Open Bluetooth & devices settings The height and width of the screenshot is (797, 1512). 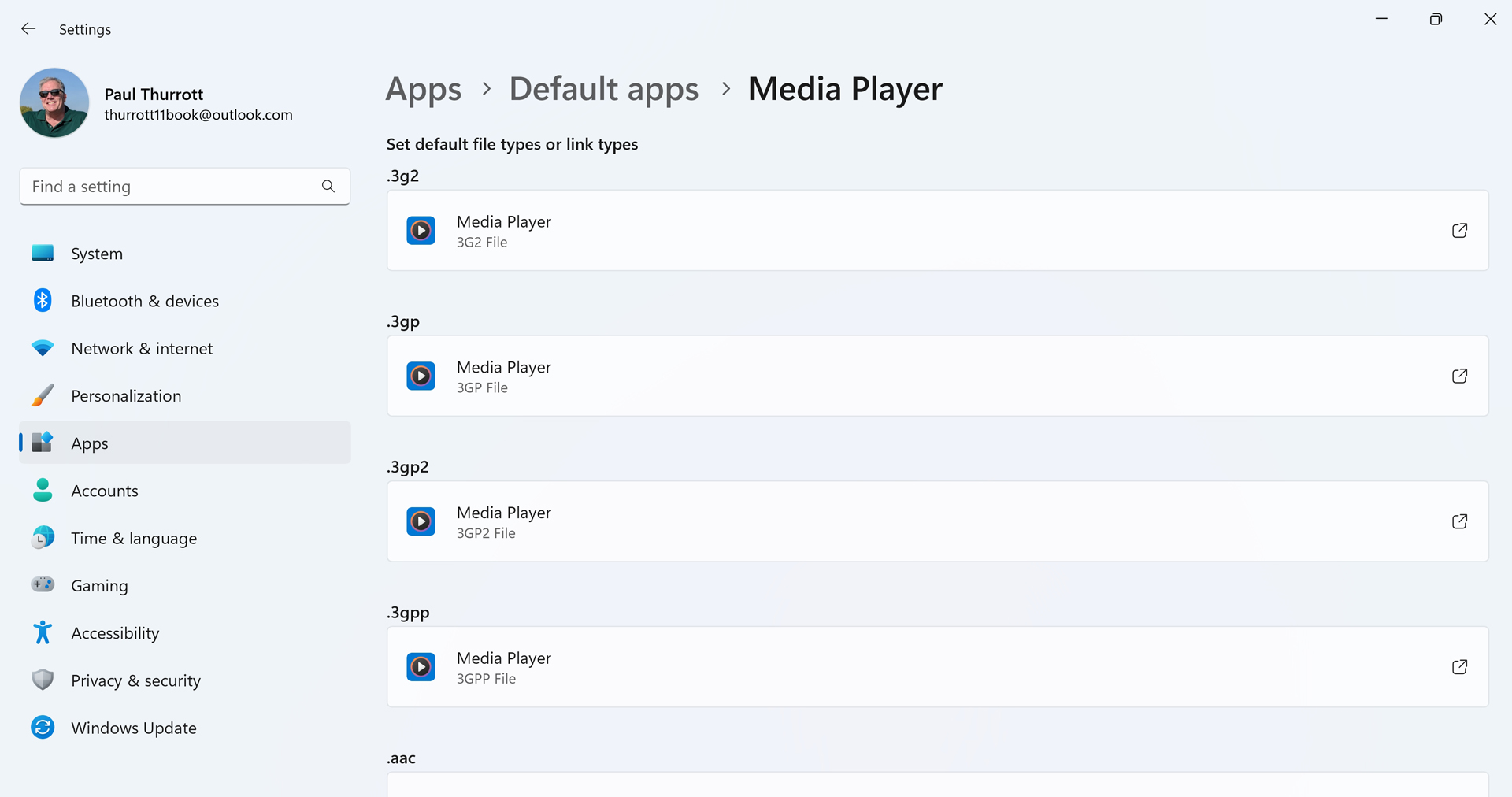(145, 301)
